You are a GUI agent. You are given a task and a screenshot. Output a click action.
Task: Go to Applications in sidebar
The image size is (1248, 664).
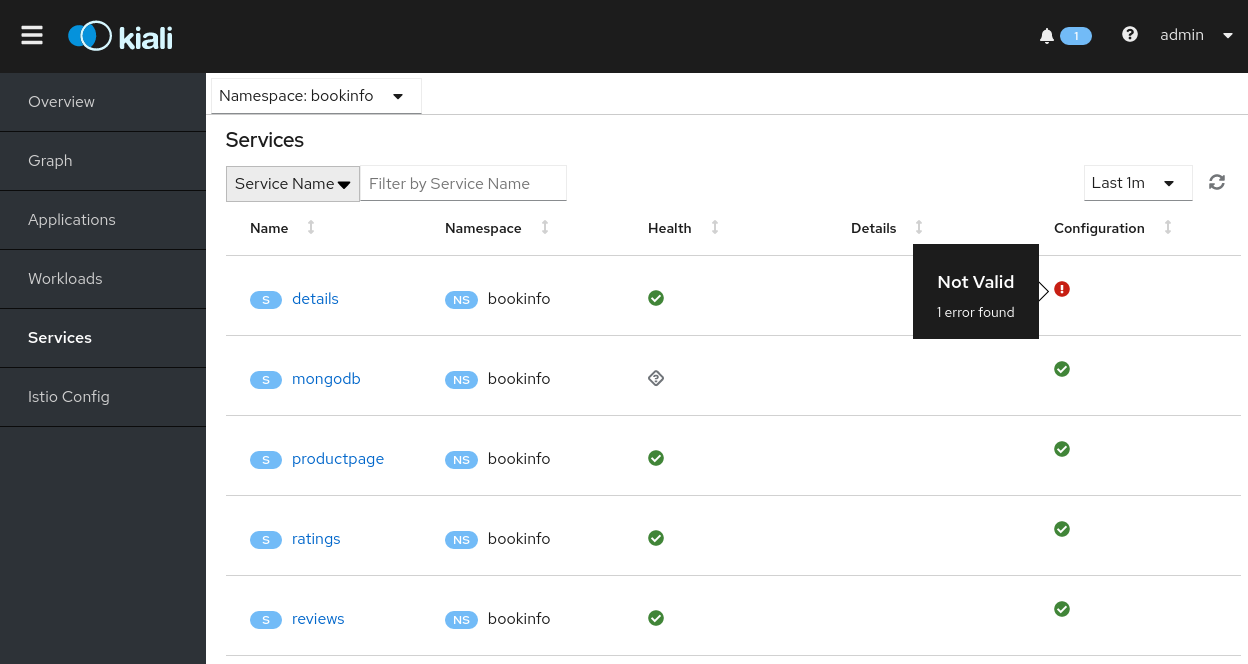click(x=103, y=220)
